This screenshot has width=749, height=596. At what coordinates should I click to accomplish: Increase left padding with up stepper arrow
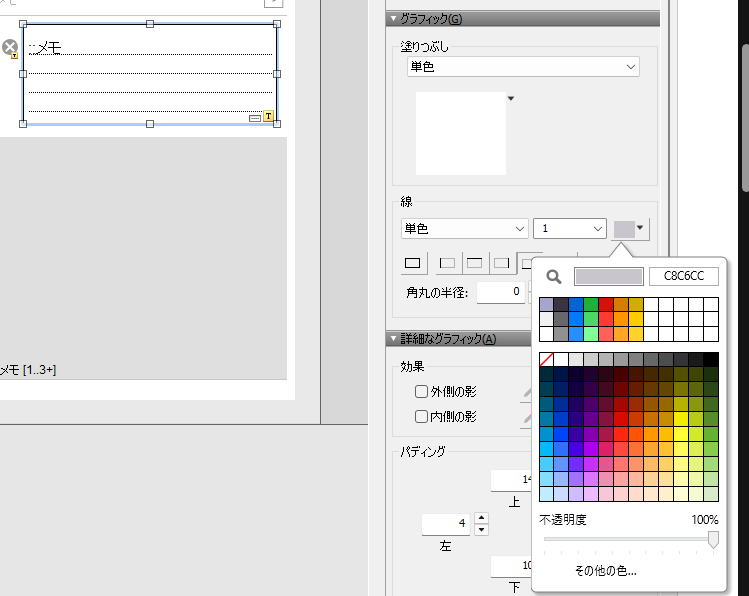tap(481, 518)
